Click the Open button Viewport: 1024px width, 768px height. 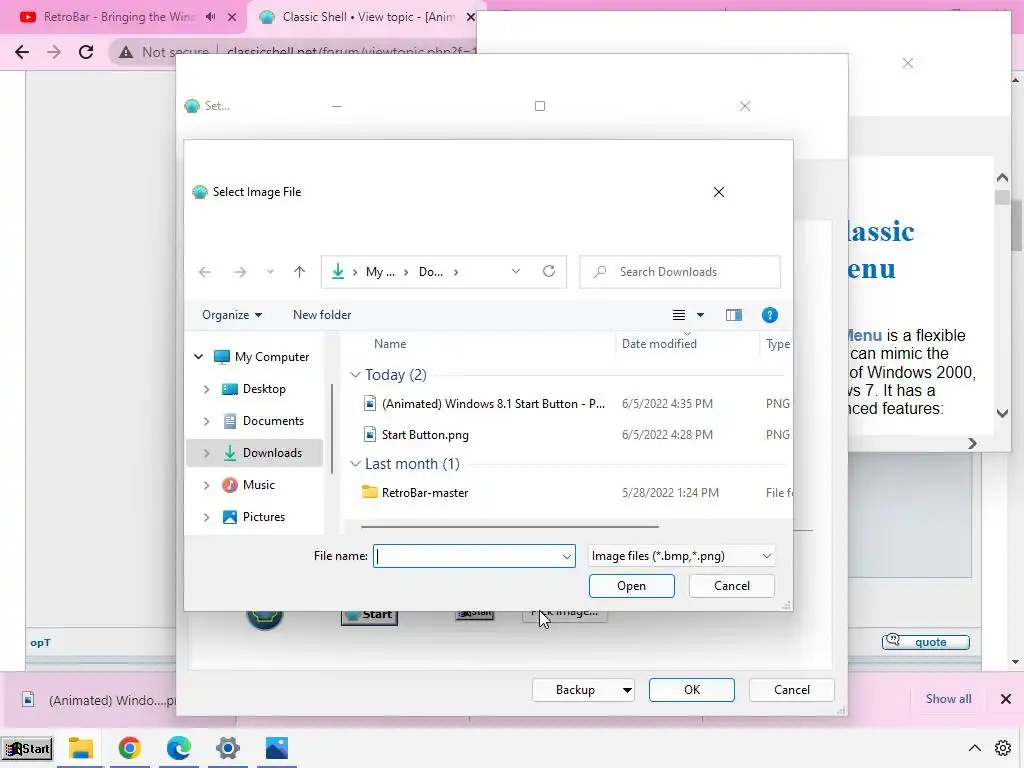[632, 586]
